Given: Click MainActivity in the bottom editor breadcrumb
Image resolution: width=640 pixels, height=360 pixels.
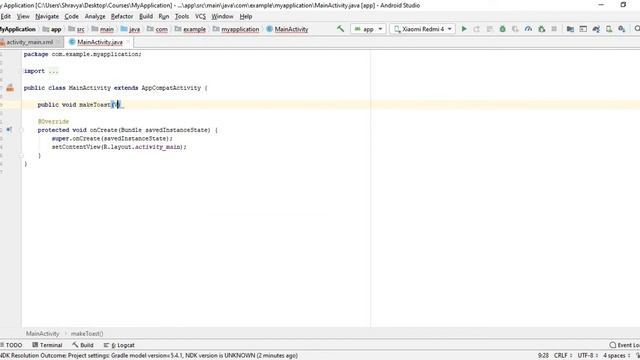Looking at the screenshot, I should point(42,333).
